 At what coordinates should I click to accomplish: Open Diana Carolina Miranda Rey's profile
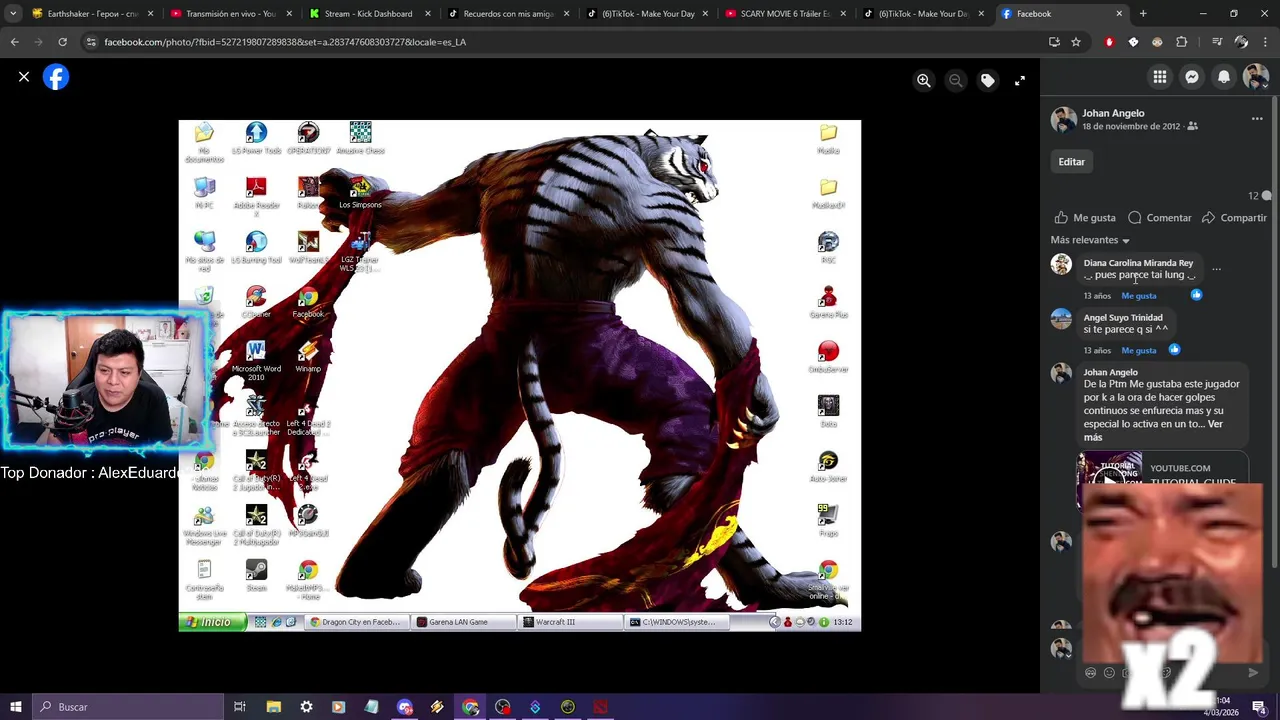pos(1138,263)
